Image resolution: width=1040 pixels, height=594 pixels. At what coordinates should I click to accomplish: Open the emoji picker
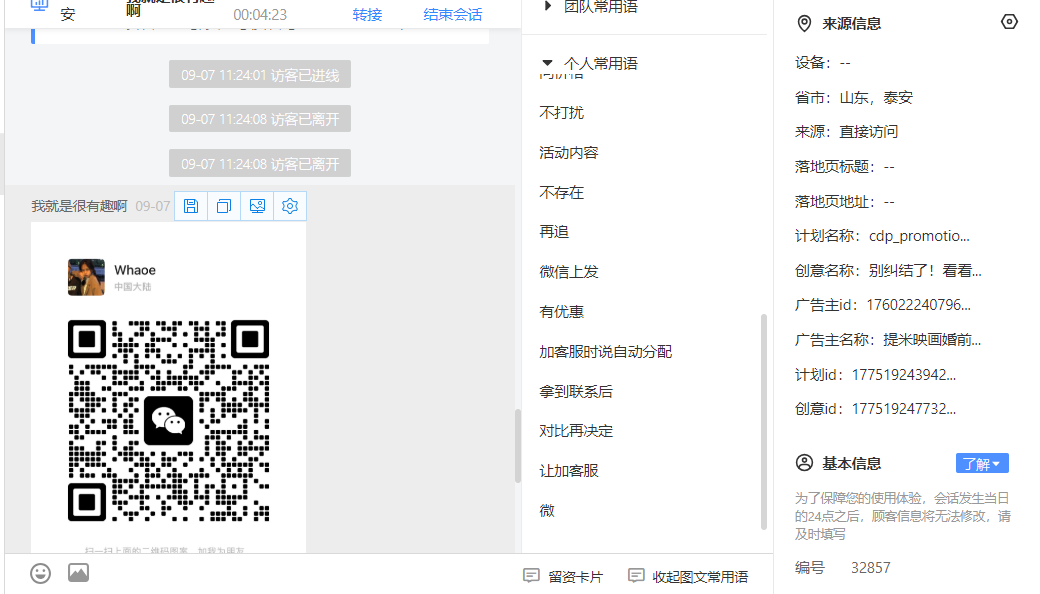[40, 573]
